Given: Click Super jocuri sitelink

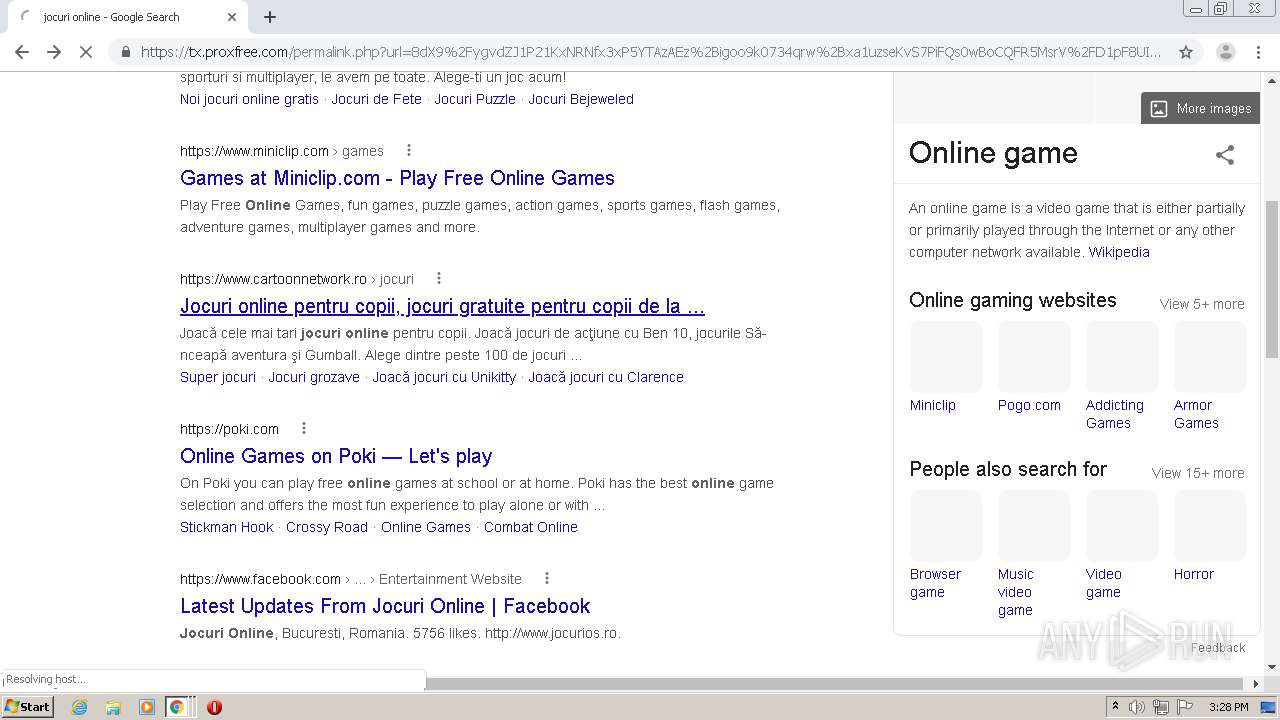Looking at the screenshot, I should 218,377.
